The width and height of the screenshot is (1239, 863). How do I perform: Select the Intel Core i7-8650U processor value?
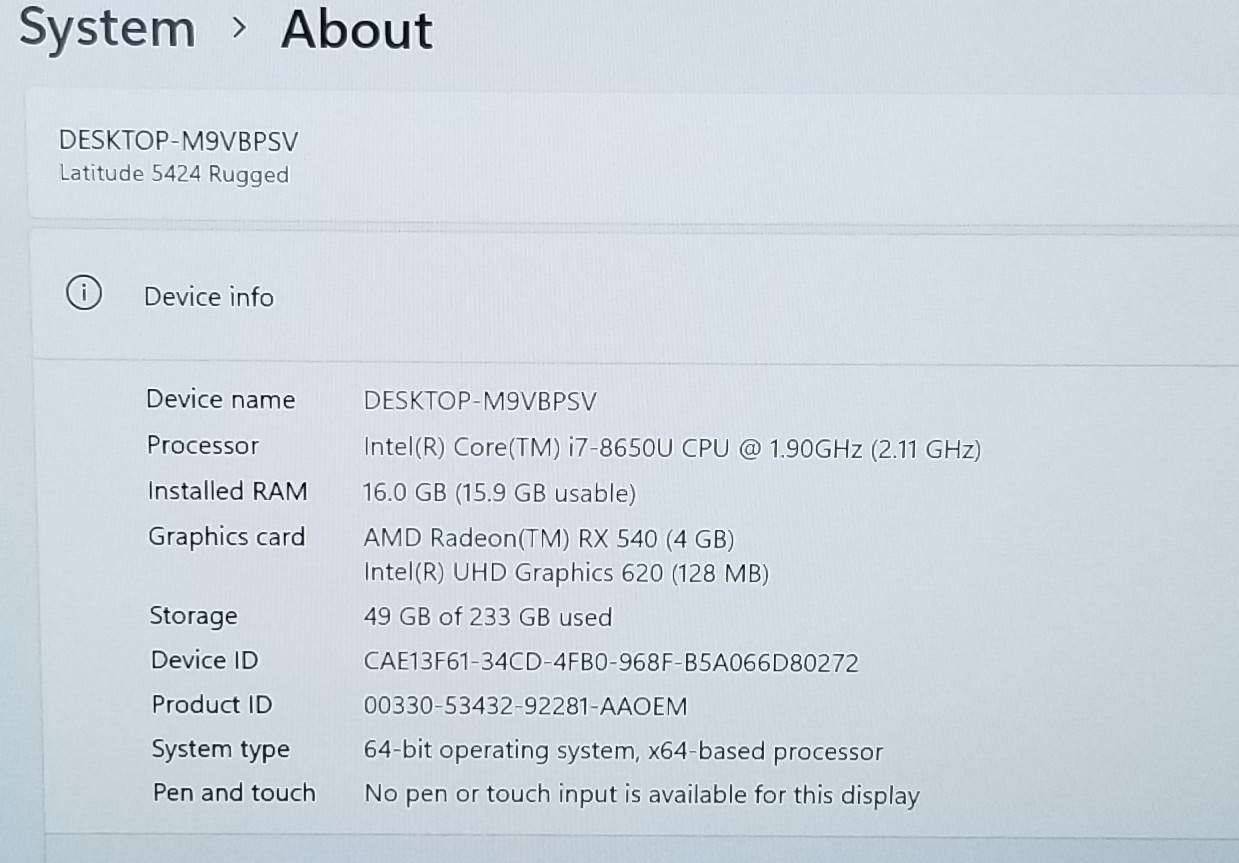[x=672, y=449]
